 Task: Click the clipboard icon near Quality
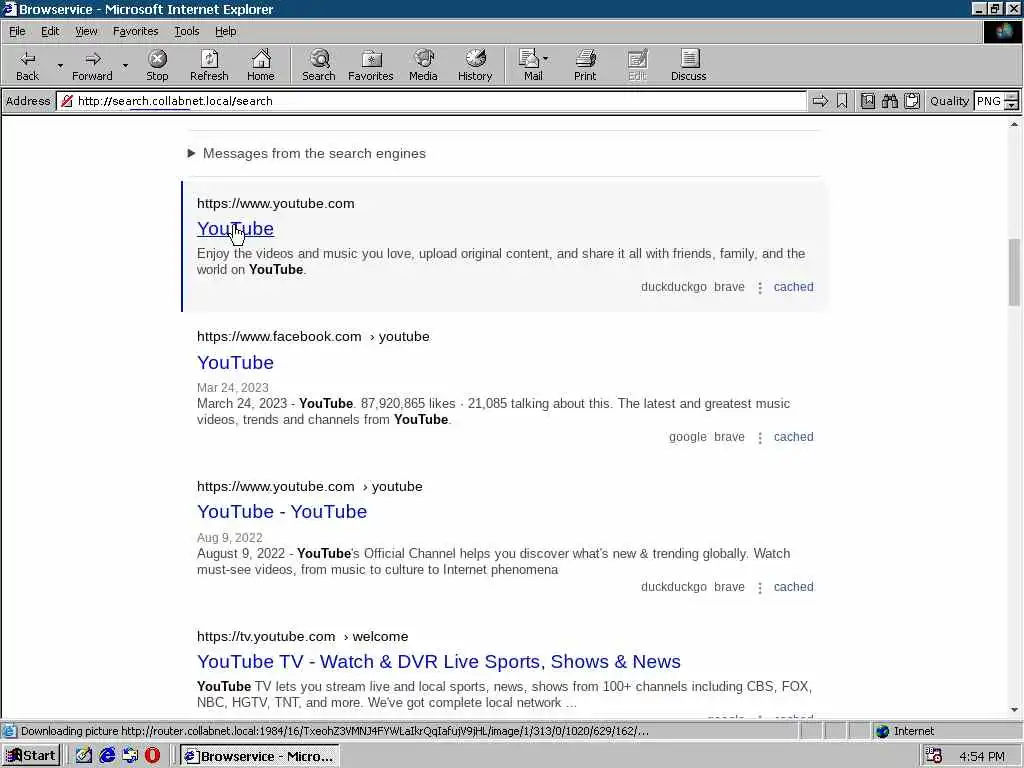point(912,101)
